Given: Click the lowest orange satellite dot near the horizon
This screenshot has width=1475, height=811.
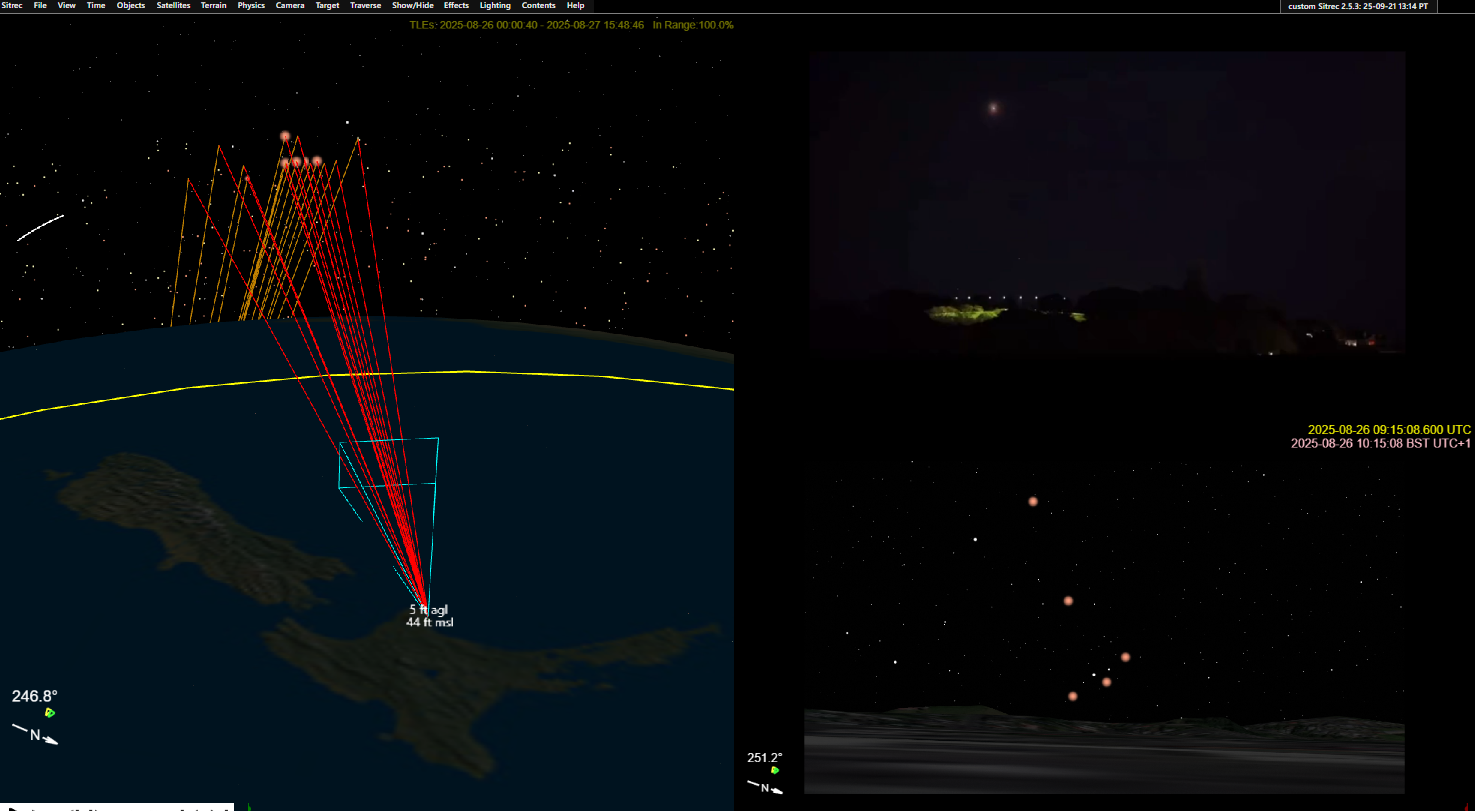Looking at the screenshot, I should [x=1073, y=696].
